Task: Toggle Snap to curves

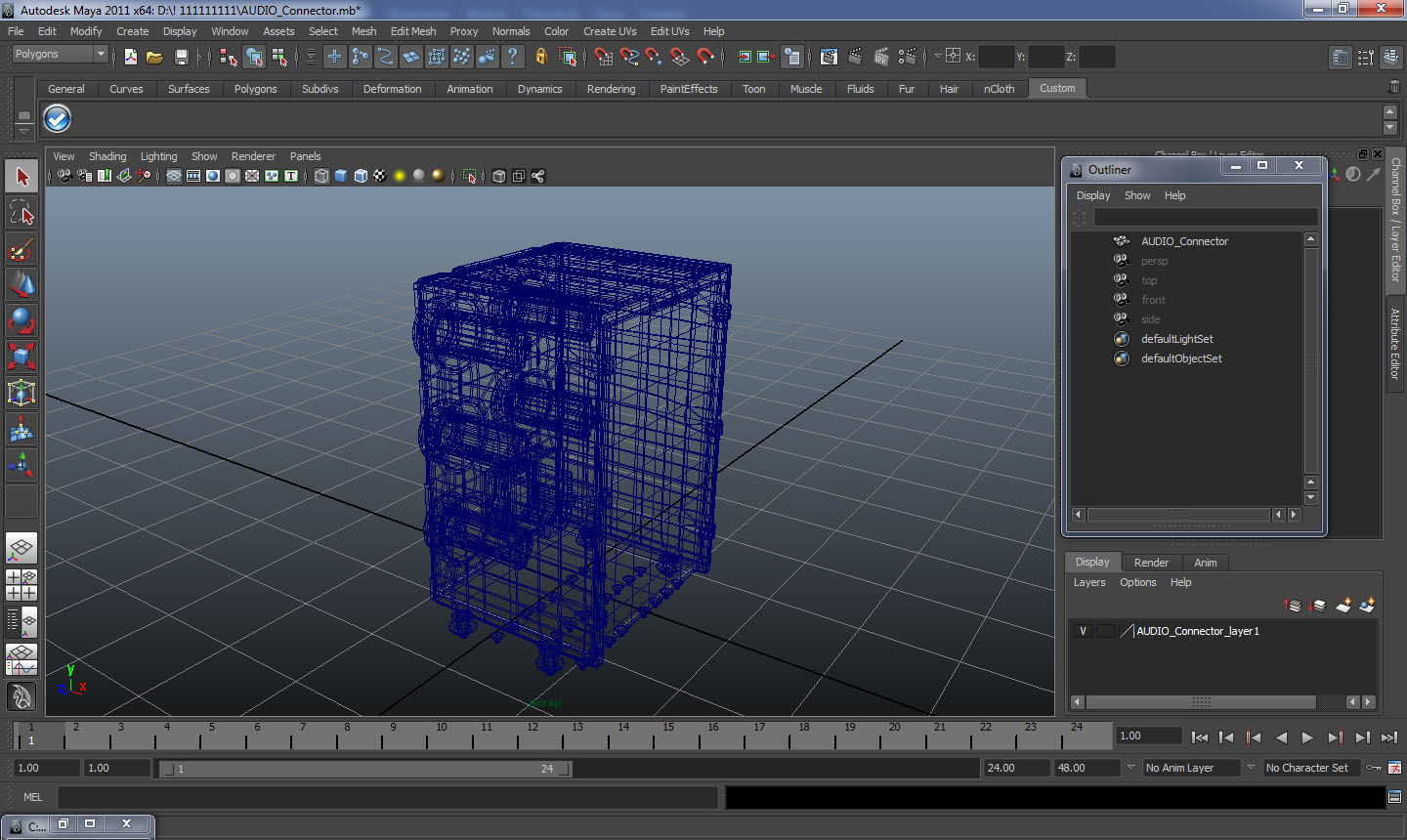Action: pos(629,57)
